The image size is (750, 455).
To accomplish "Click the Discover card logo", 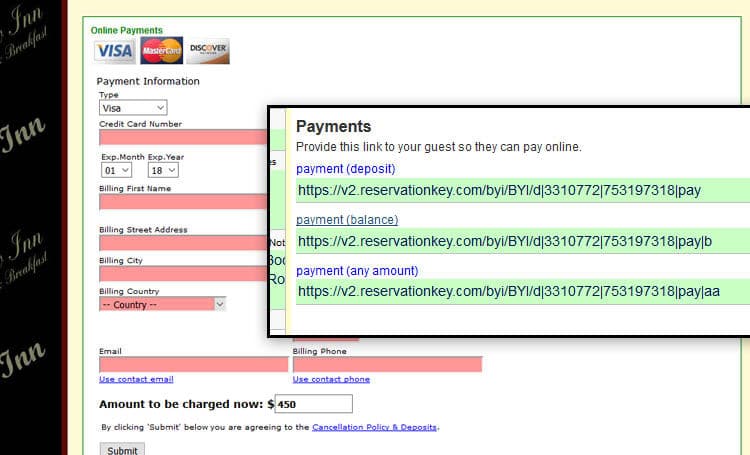I will 208,51.
